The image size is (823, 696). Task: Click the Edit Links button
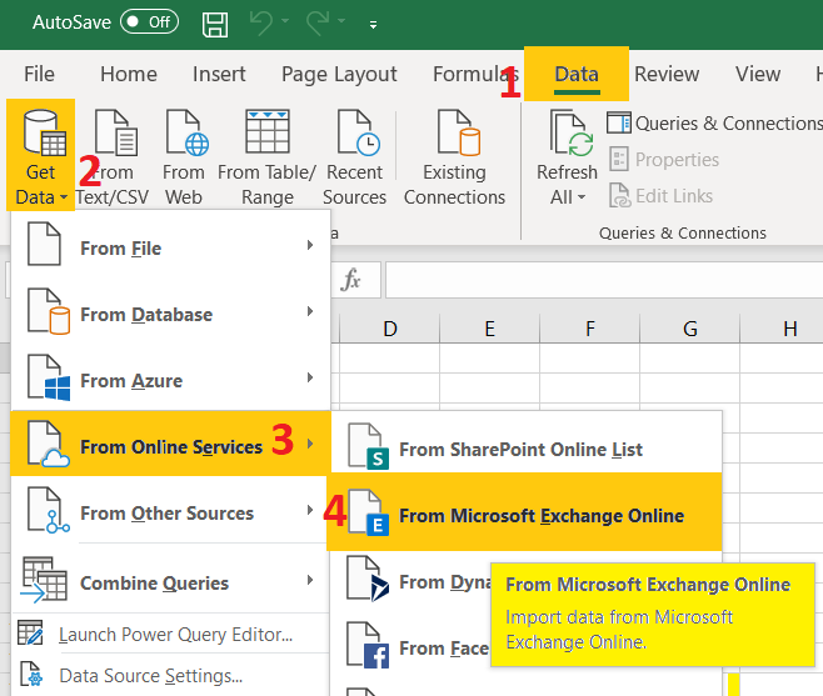pyautogui.click(x=661, y=196)
